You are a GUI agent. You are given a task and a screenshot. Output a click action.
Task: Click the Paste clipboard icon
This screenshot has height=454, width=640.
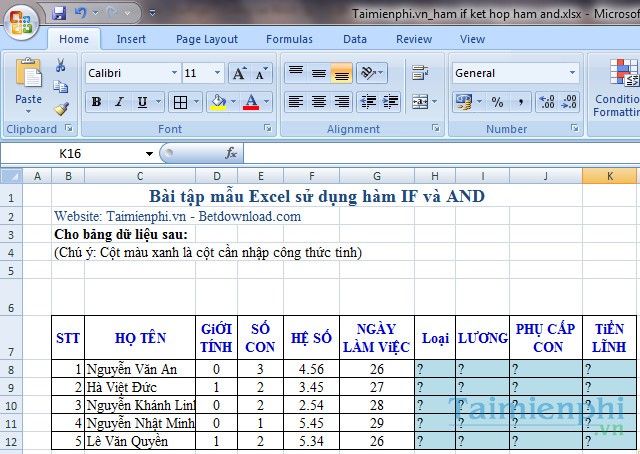[x=28, y=77]
